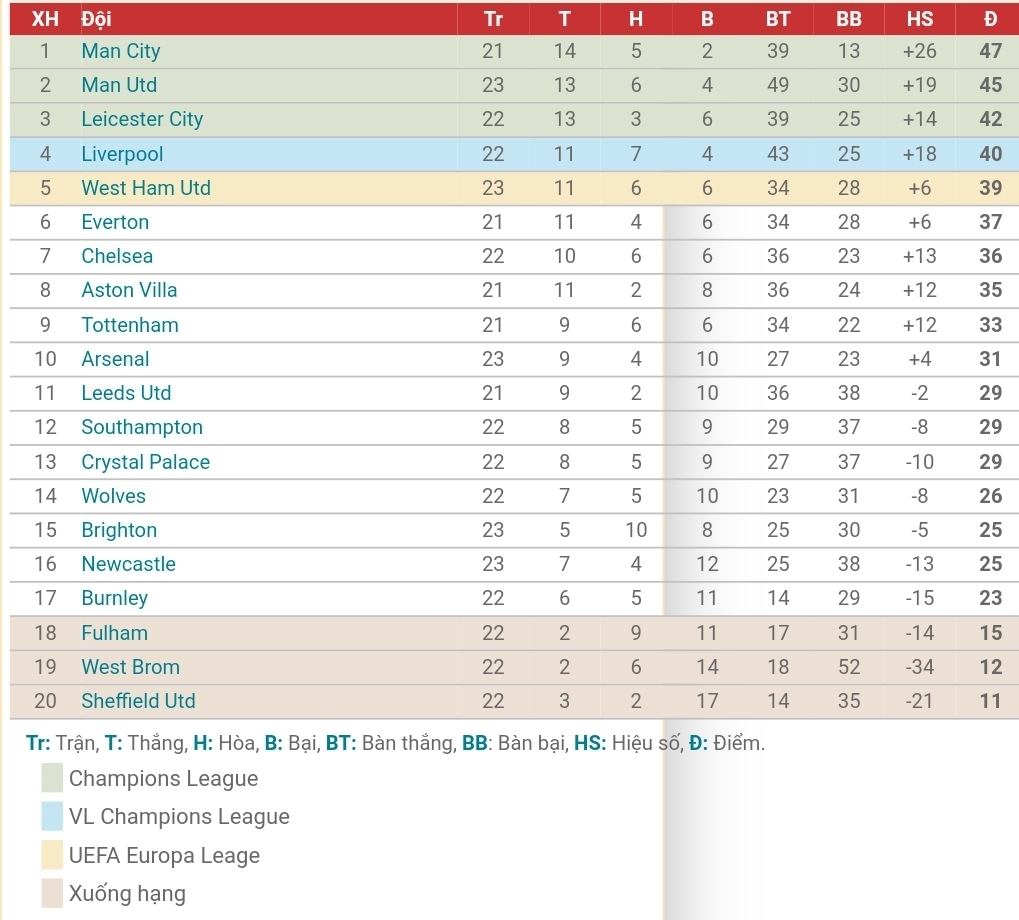Viewport: 1019px width, 920px height.
Task: Click the blue VL Champions League swatch
Action: coord(52,816)
